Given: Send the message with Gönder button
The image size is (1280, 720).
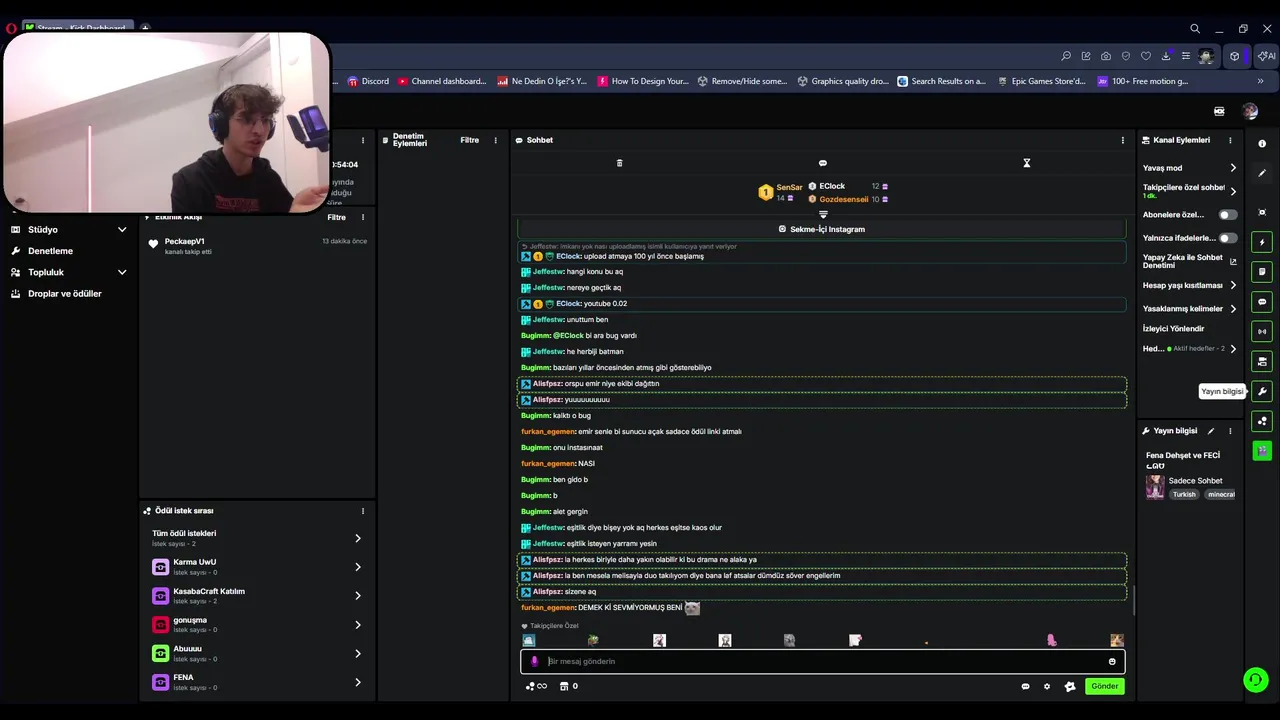Looking at the screenshot, I should pyautogui.click(x=1104, y=686).
